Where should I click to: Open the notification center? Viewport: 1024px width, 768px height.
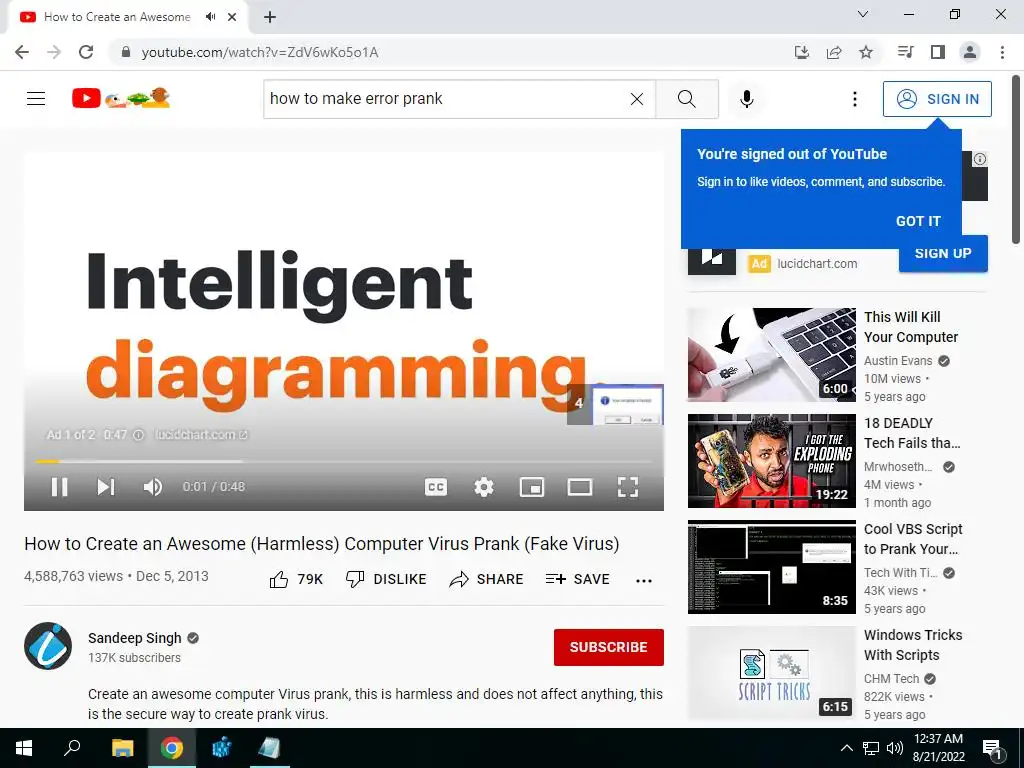pyautogui.click(x=993, y=749)
